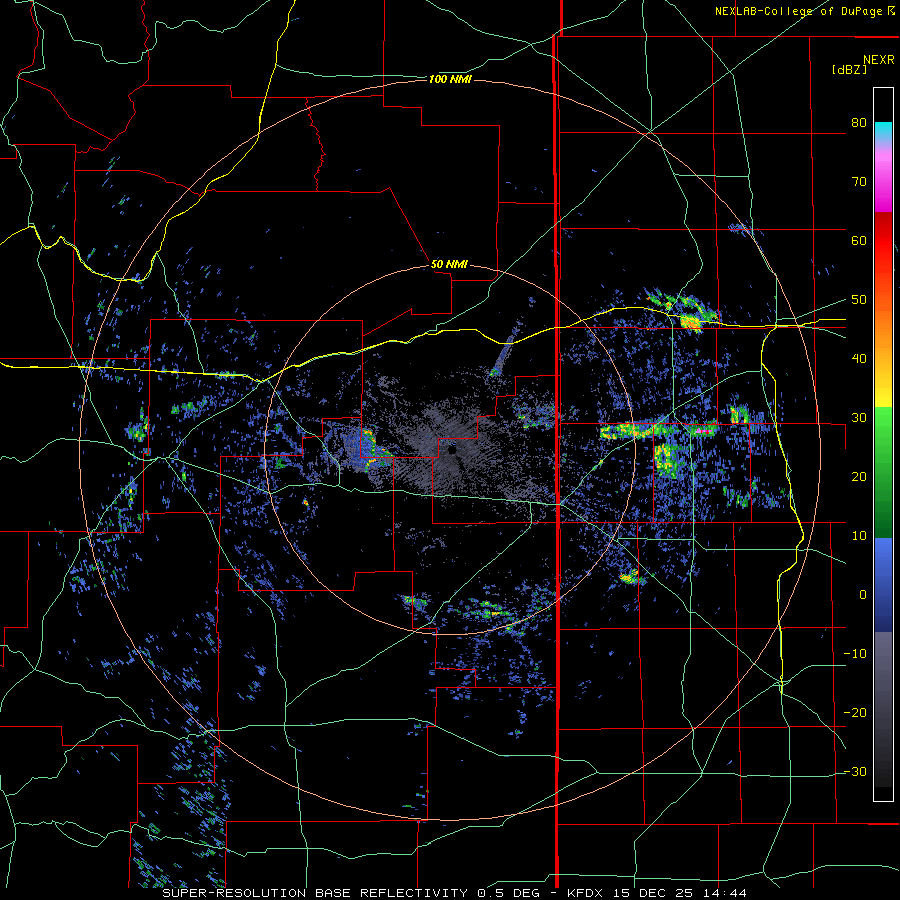Viewport: 900px width, 900px height.
Task: Click the 0 value on dBZ scale
Action: coord(863,595)
